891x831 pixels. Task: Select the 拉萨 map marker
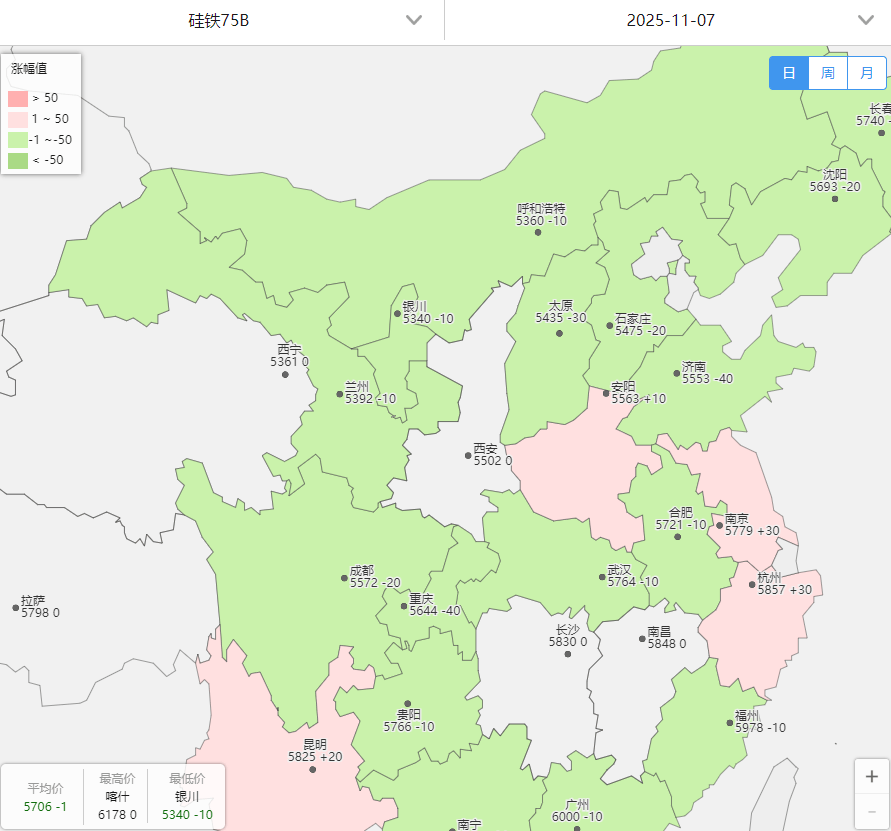click(16, 607)
